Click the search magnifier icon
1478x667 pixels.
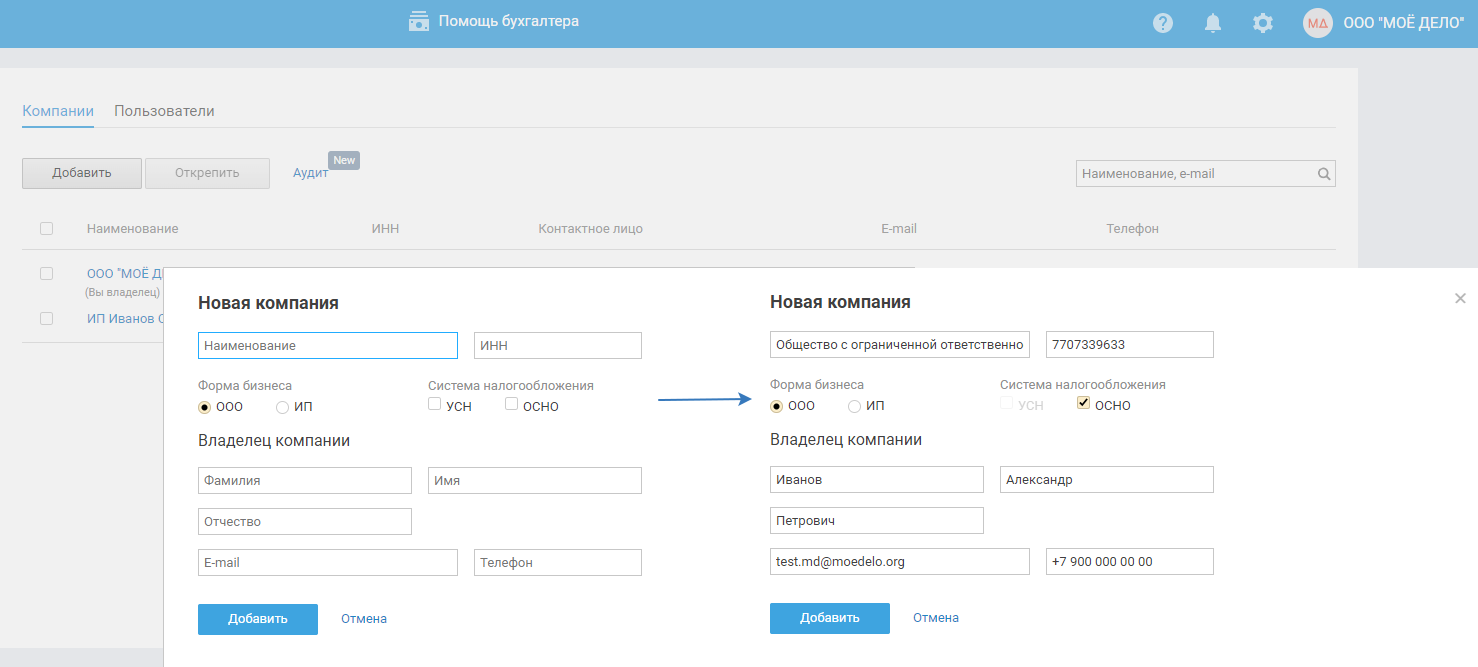pyautogui.click(x=1324, y=174)
